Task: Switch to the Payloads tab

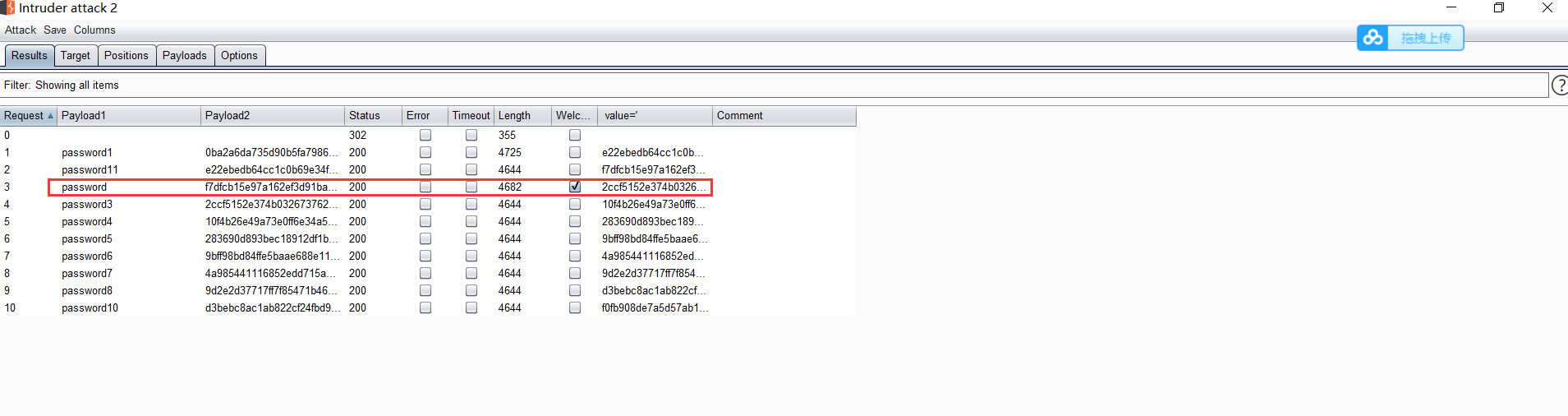Action: pos(185,55)
